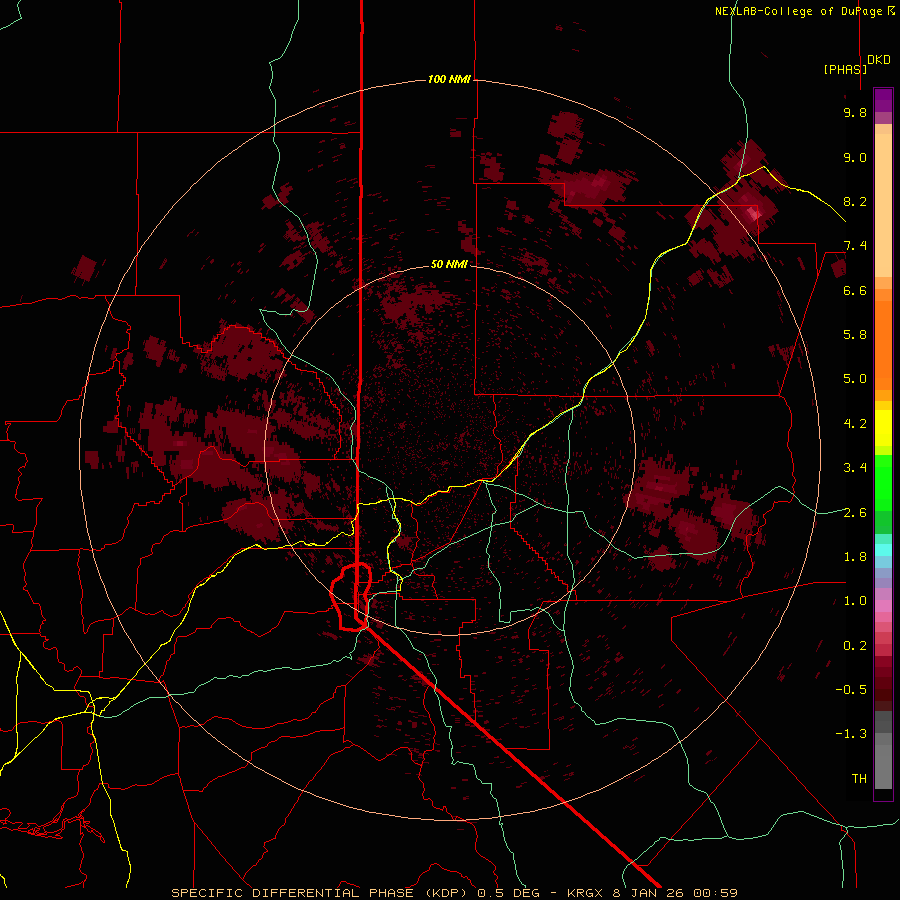Select the 4.2 value on color scale
The width and height of the screenshot is (900, 900).
855,424
